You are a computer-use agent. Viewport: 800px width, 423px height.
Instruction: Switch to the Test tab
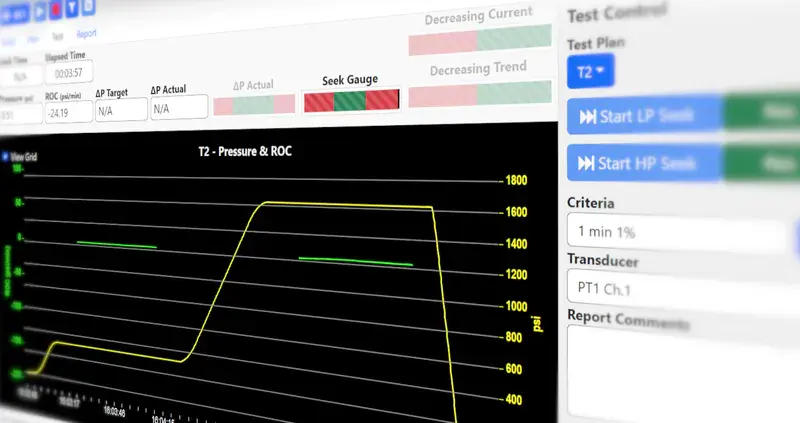(x=57, y=36)
